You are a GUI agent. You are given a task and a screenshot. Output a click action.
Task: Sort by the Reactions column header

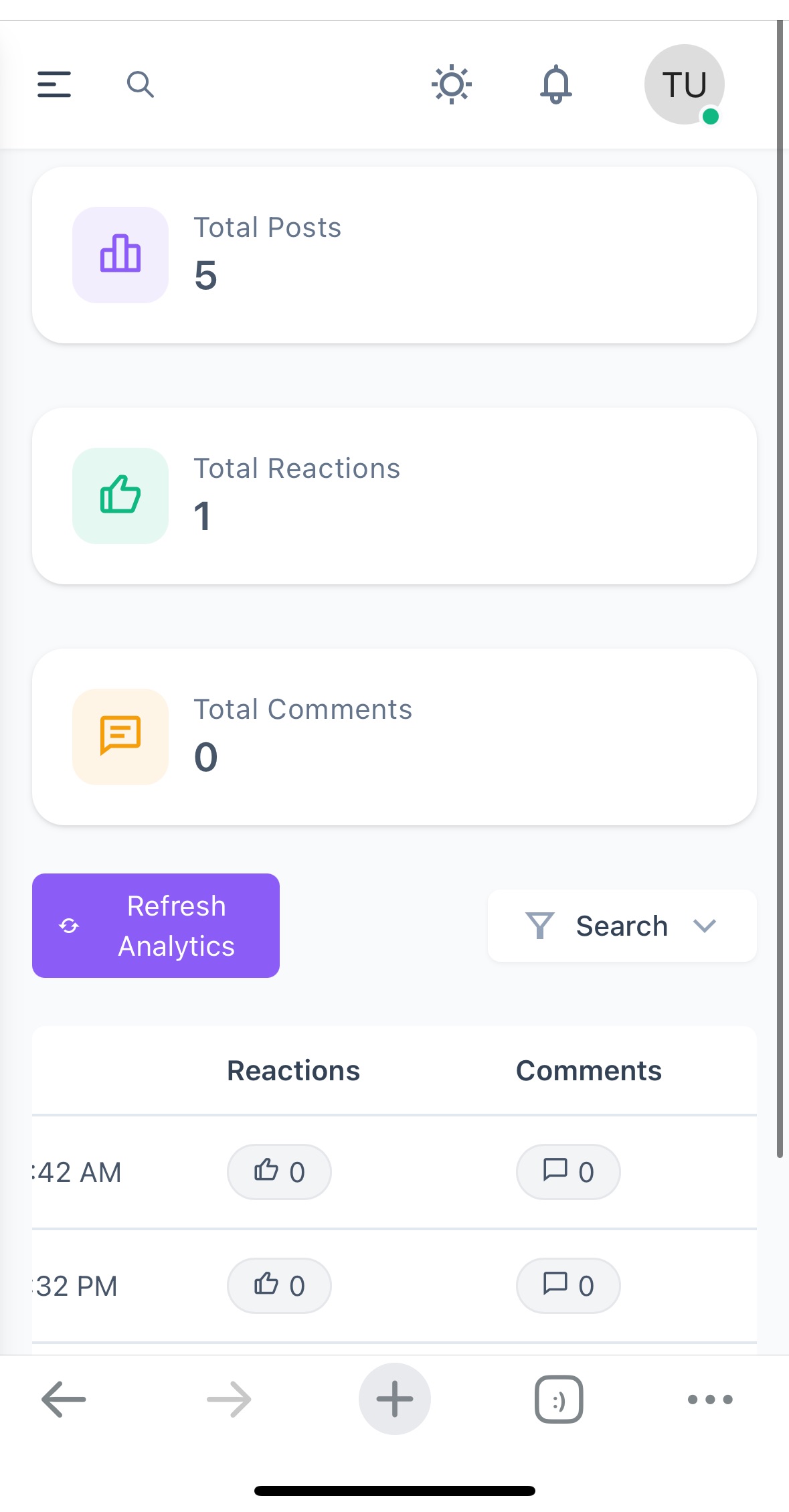(x=293, y=1070)
